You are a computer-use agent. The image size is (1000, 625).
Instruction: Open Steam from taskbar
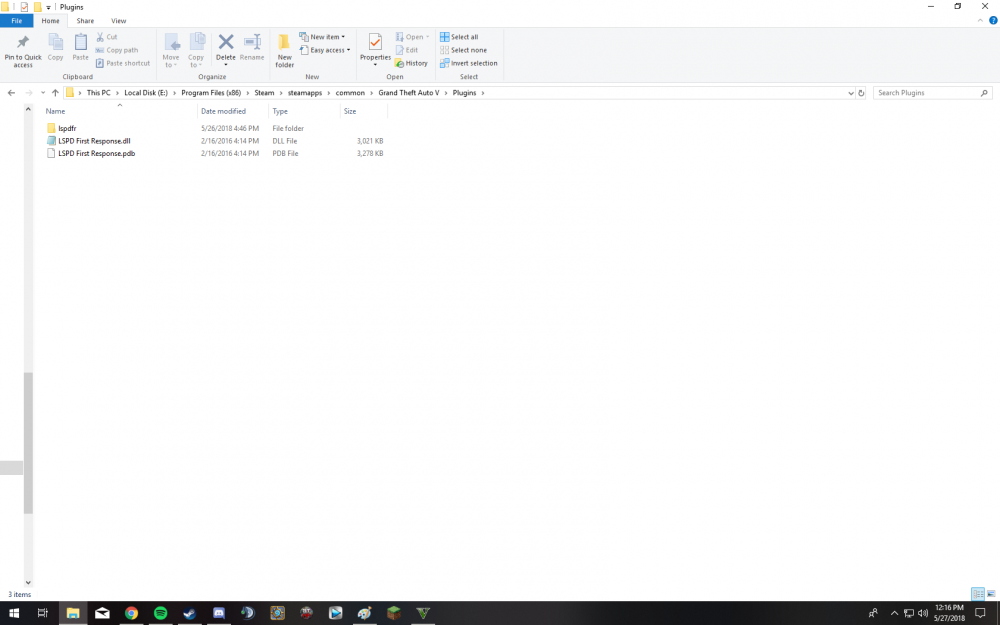189,613
